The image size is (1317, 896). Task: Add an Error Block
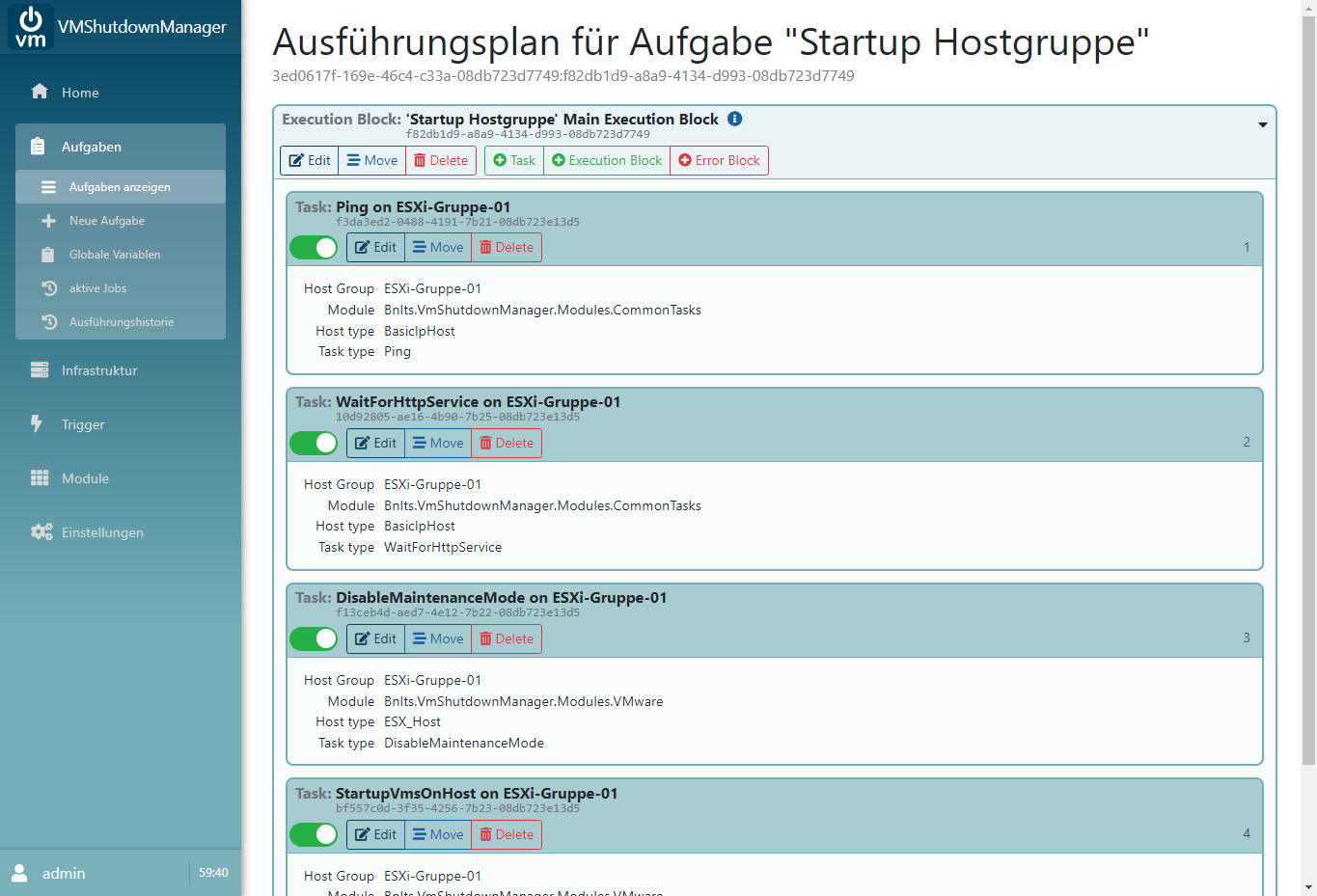coord(719,161)
